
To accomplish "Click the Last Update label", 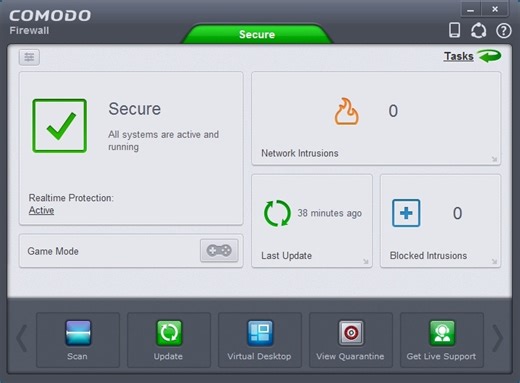I will [x=287, y=256].
